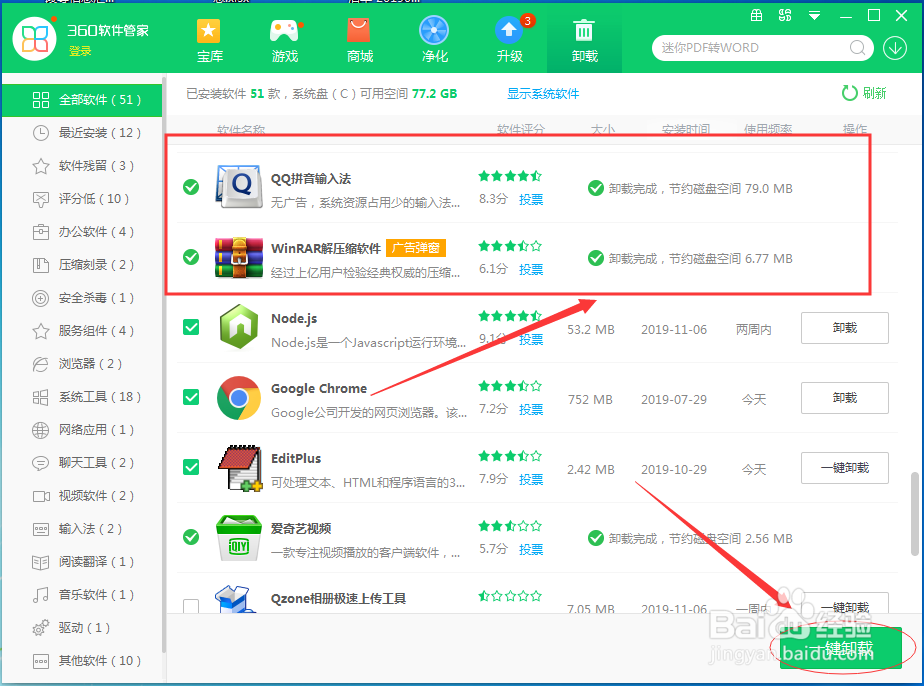This screenshot has width=924, height=686.
Task: Click the magnifier search icon
Action: tap(857, 48)
